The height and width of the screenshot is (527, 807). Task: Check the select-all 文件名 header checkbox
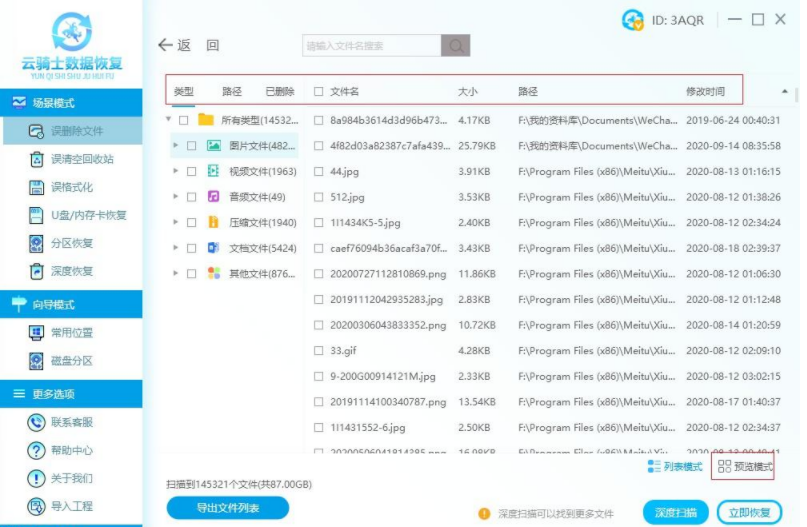pyautogui.click(x=319, y=92)
